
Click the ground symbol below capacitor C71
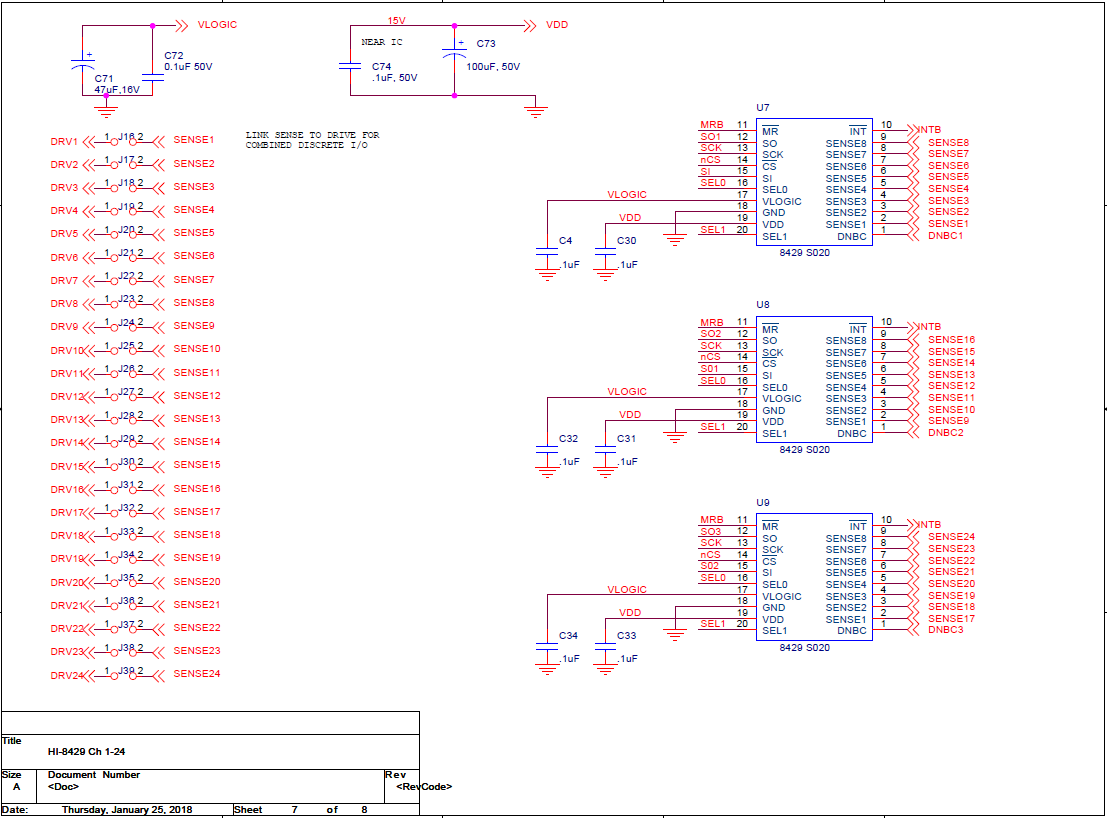[x=106, y=111]
